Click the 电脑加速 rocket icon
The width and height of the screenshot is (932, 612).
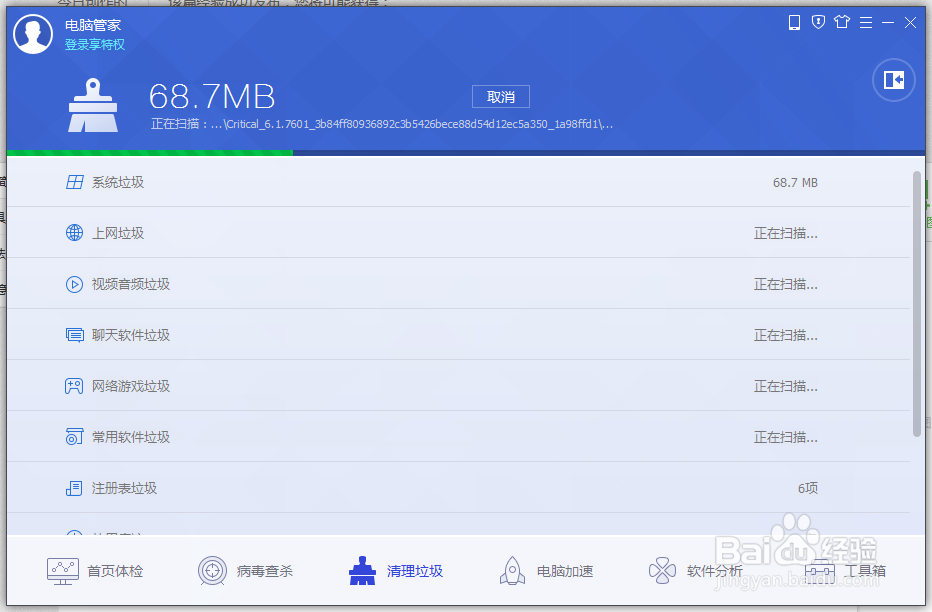pyautogui.click(x=512, y=571)
